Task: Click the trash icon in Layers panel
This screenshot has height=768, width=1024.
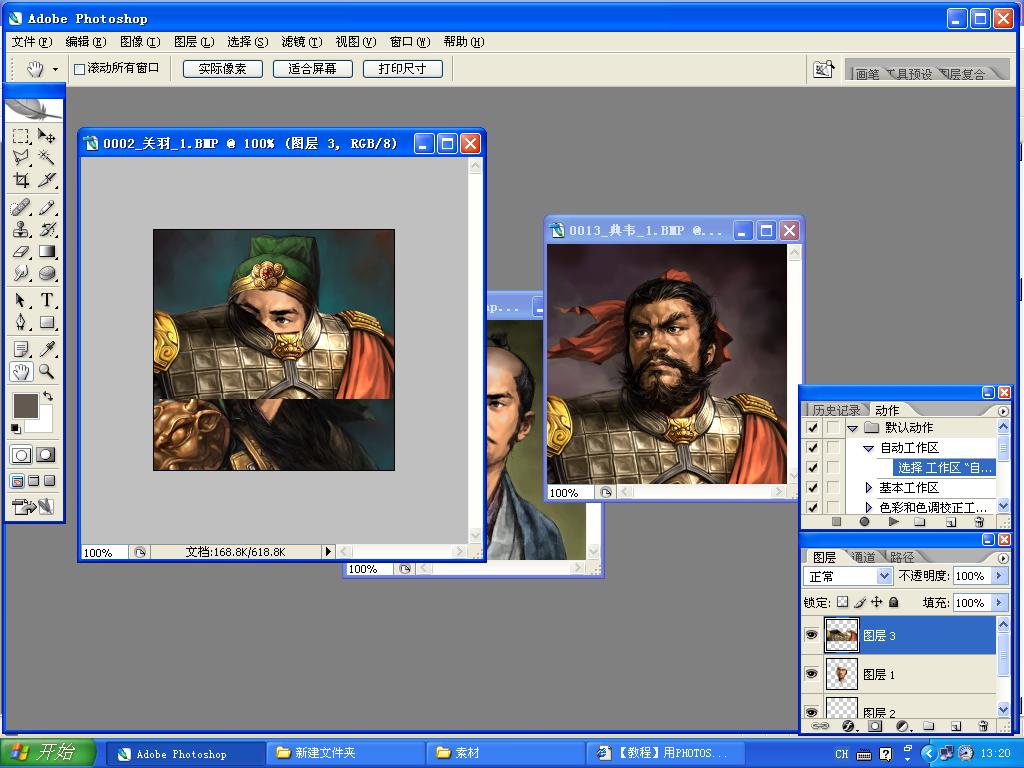Action: coord(983,726)
